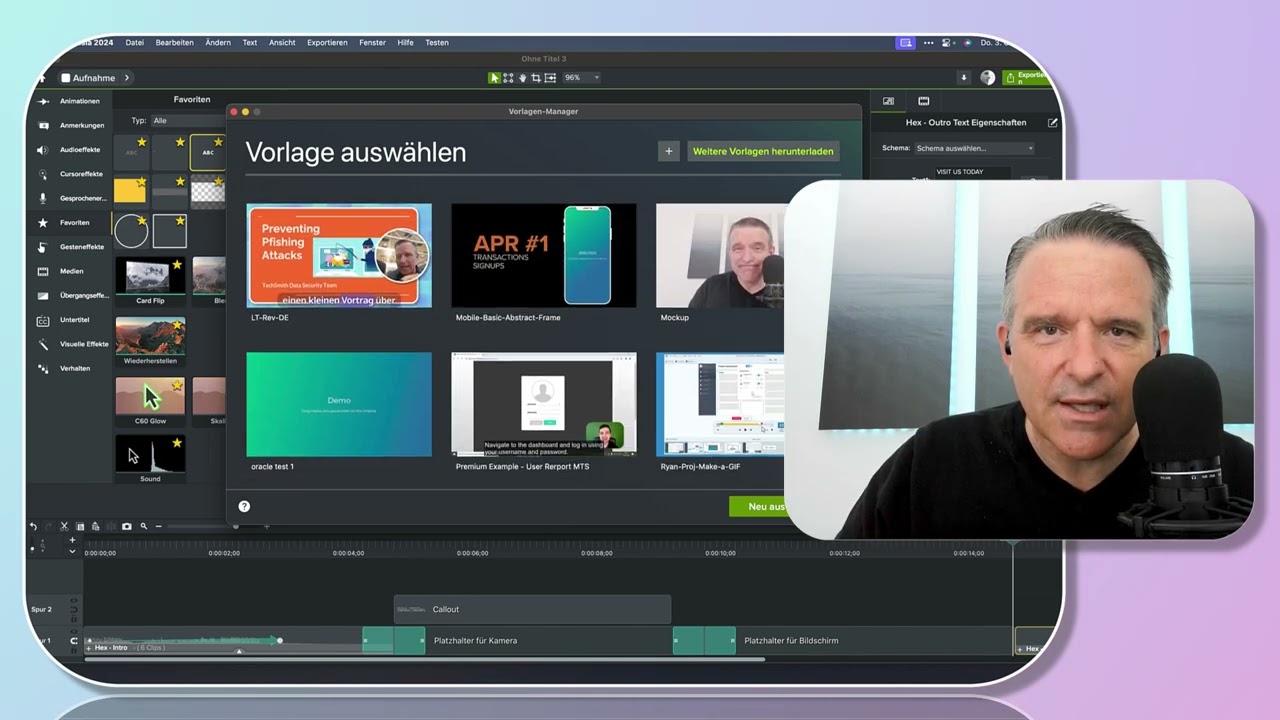The width and height of the screenshot is (1280, 720).
Task: Select the oracle test 1 template
Action: [339, 404]
